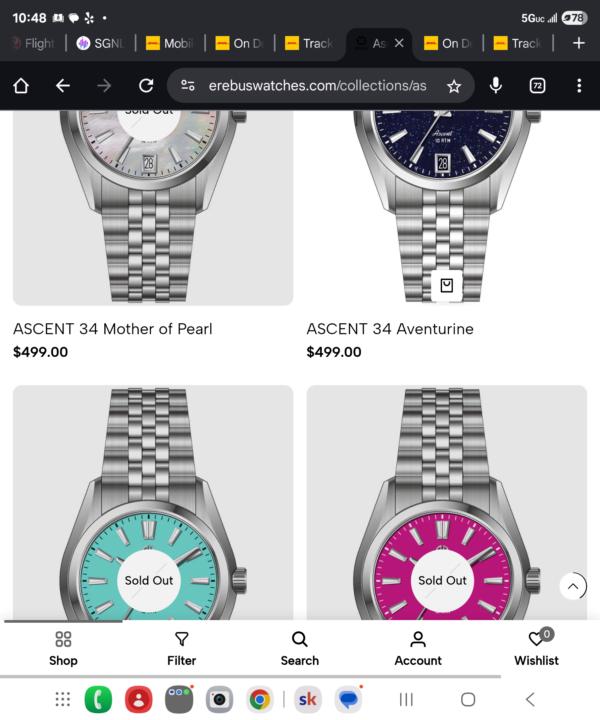Reload the page with the refresh icon

[x=146, y=86]
